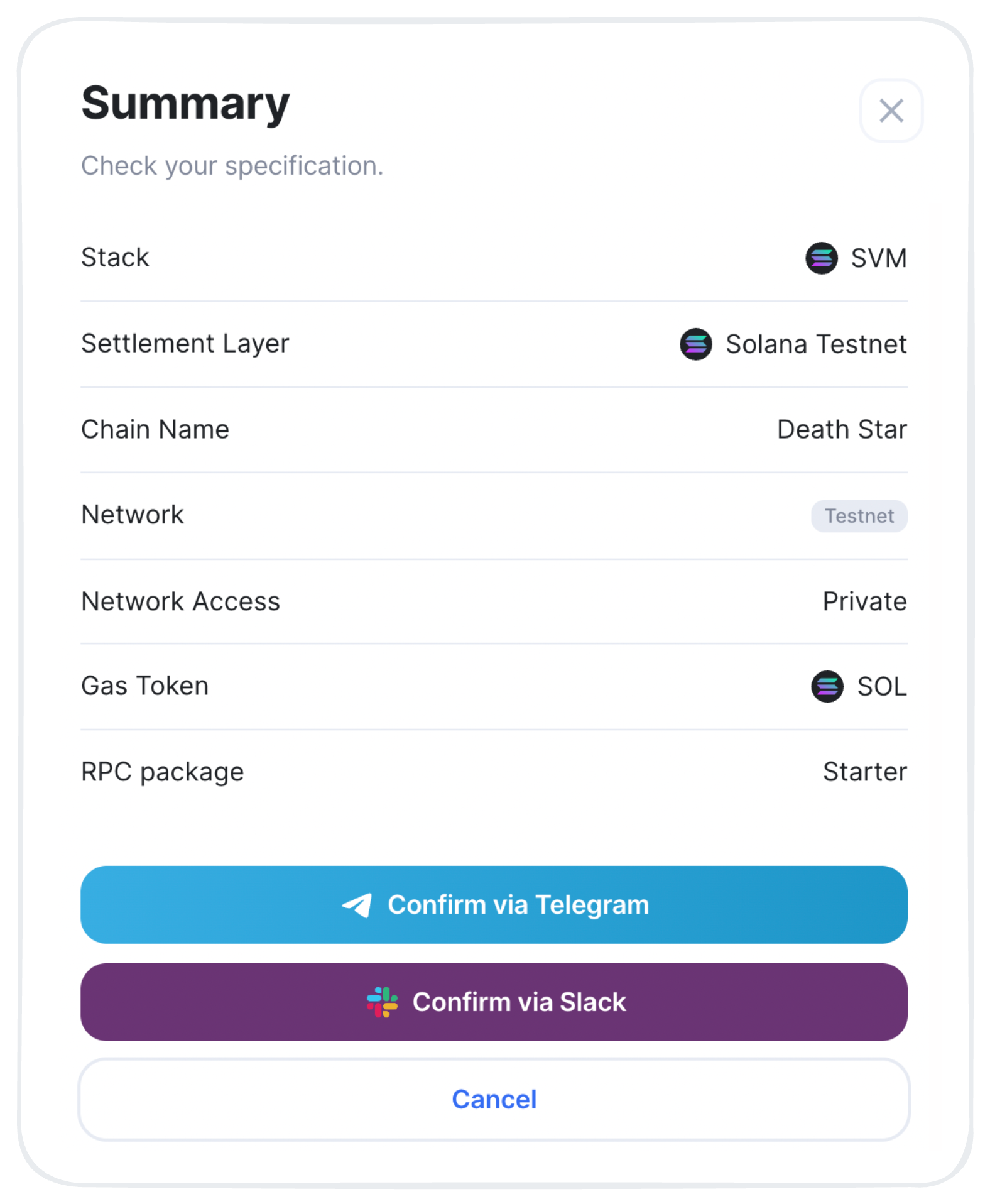Click the 'Check your specification.' subtitle
This screenshot has height=1204, width=990.
click(232, 166)
